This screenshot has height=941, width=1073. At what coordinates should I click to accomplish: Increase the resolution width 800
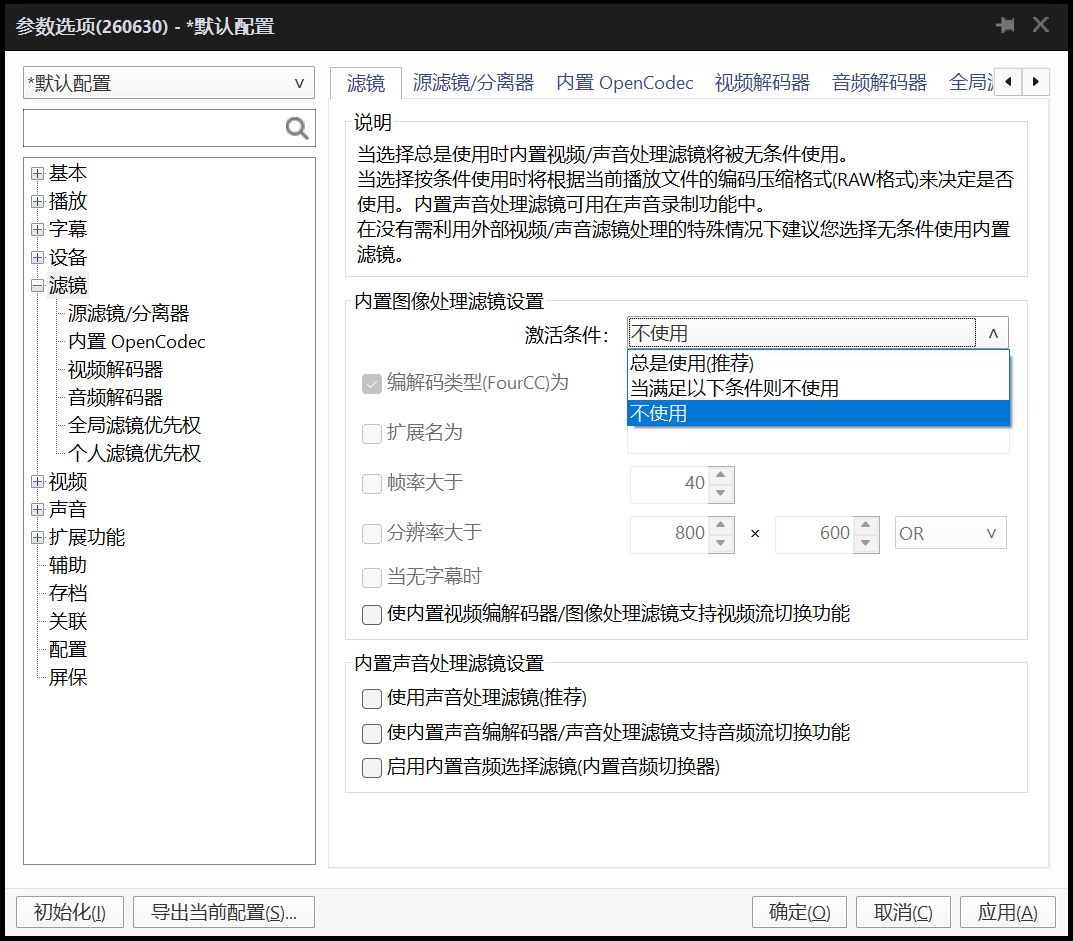click(x=721, y=525)
